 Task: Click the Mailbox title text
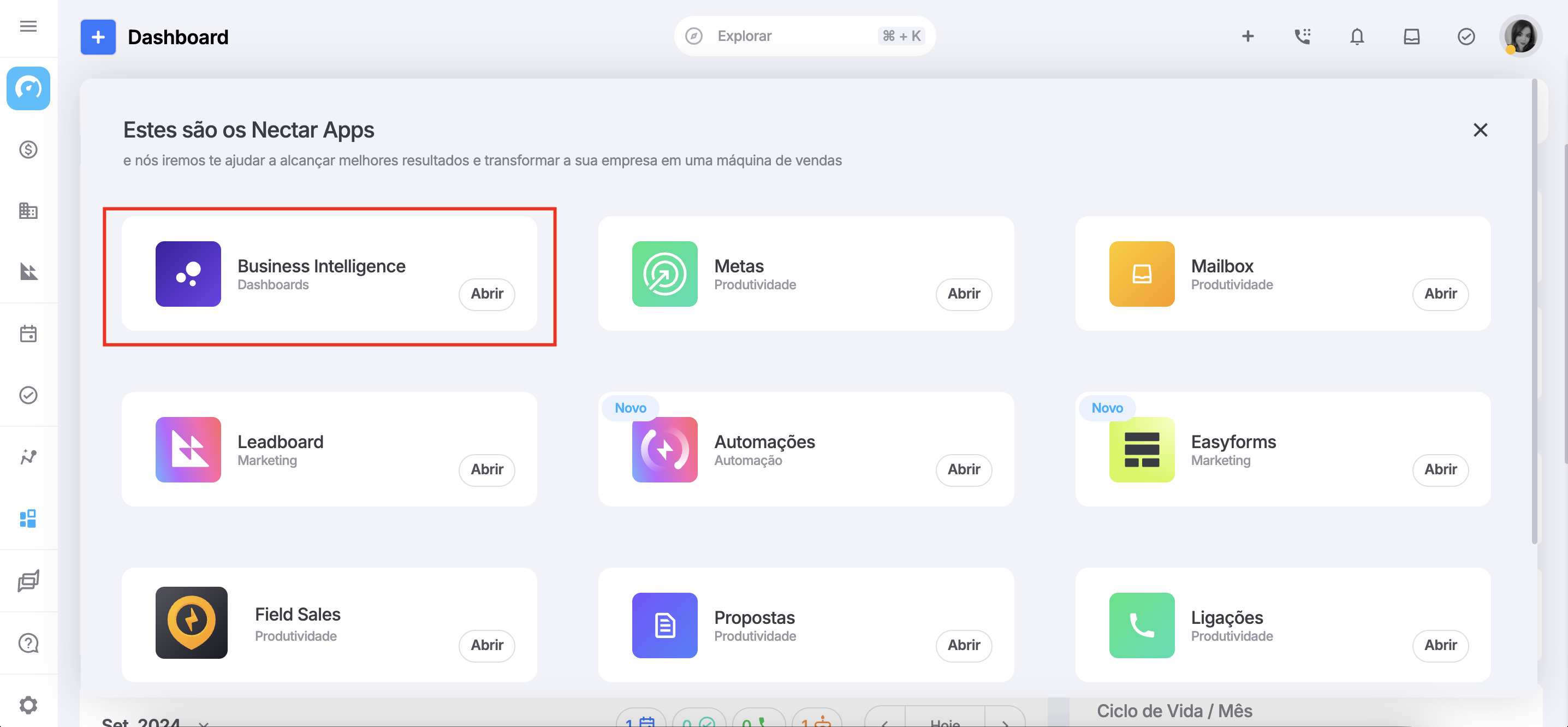click(x=1222, y=266)
